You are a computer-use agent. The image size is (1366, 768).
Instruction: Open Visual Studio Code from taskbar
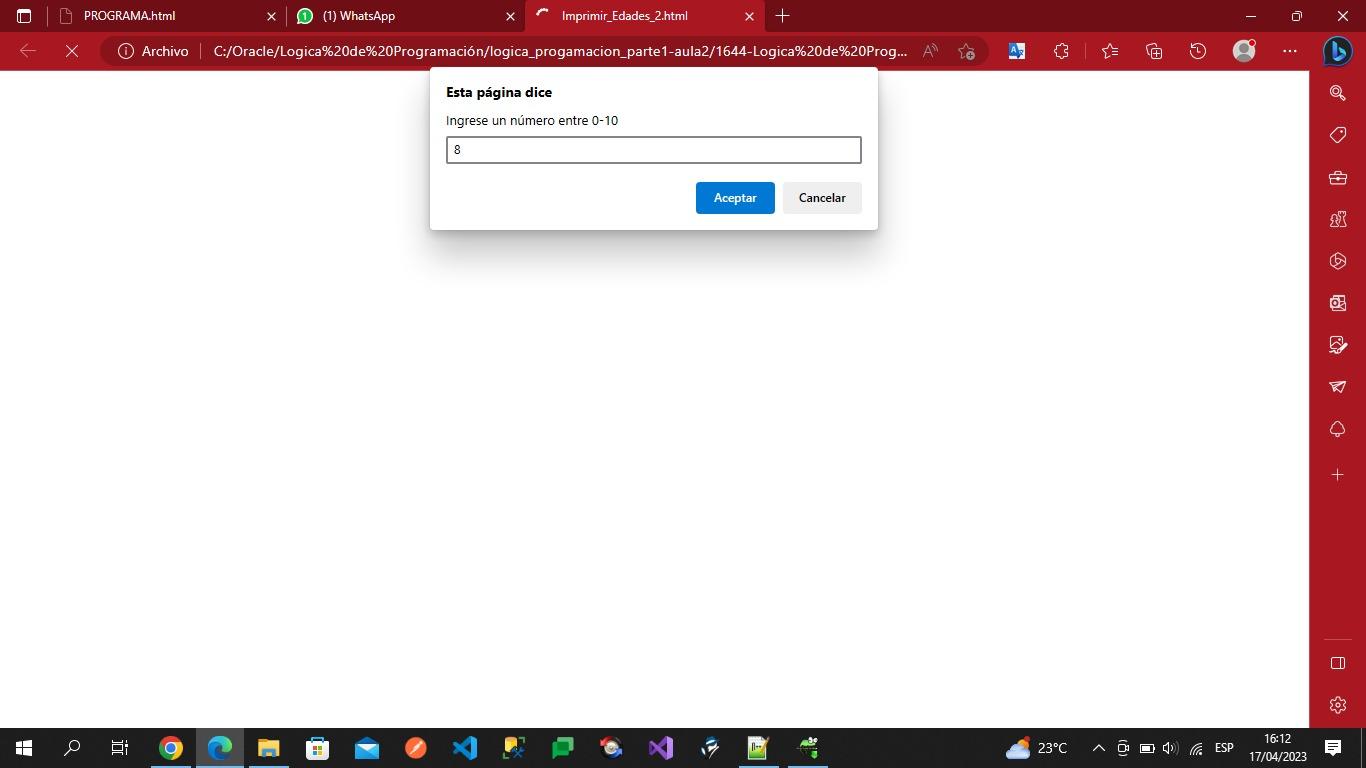pos(464,748)
